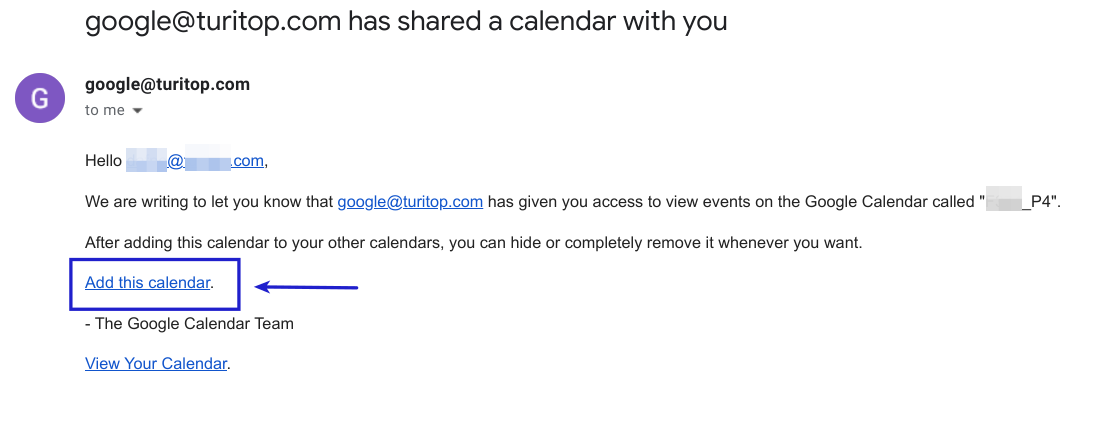Click the blurred recipient email address link

(x=195, y=161)
